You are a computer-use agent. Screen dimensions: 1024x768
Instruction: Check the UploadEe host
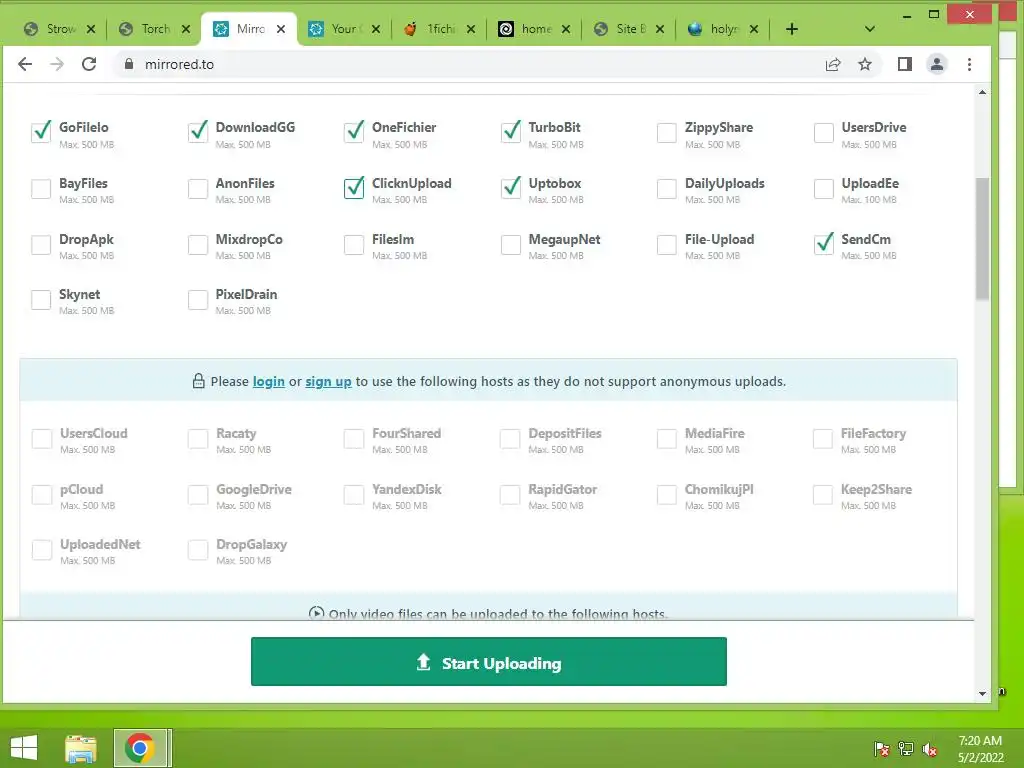824,189
